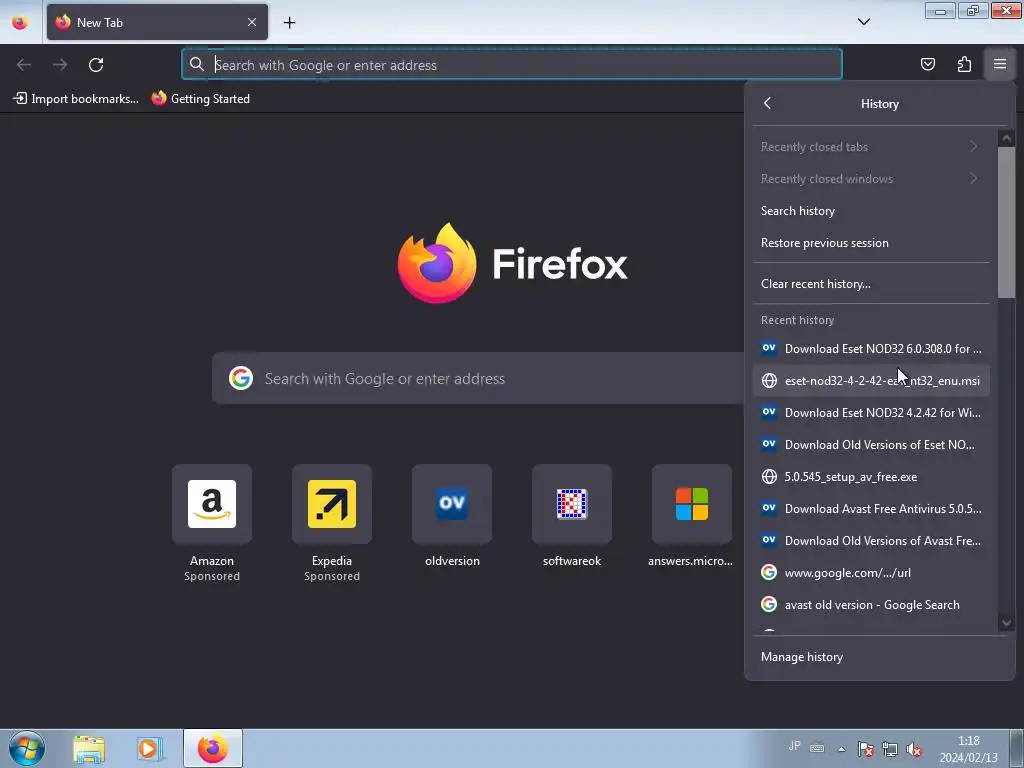Viewport: 1024px width, 768px height.
Task: Open eset-nod32-4-2-42 msi history entry
Action: point(871,381)
